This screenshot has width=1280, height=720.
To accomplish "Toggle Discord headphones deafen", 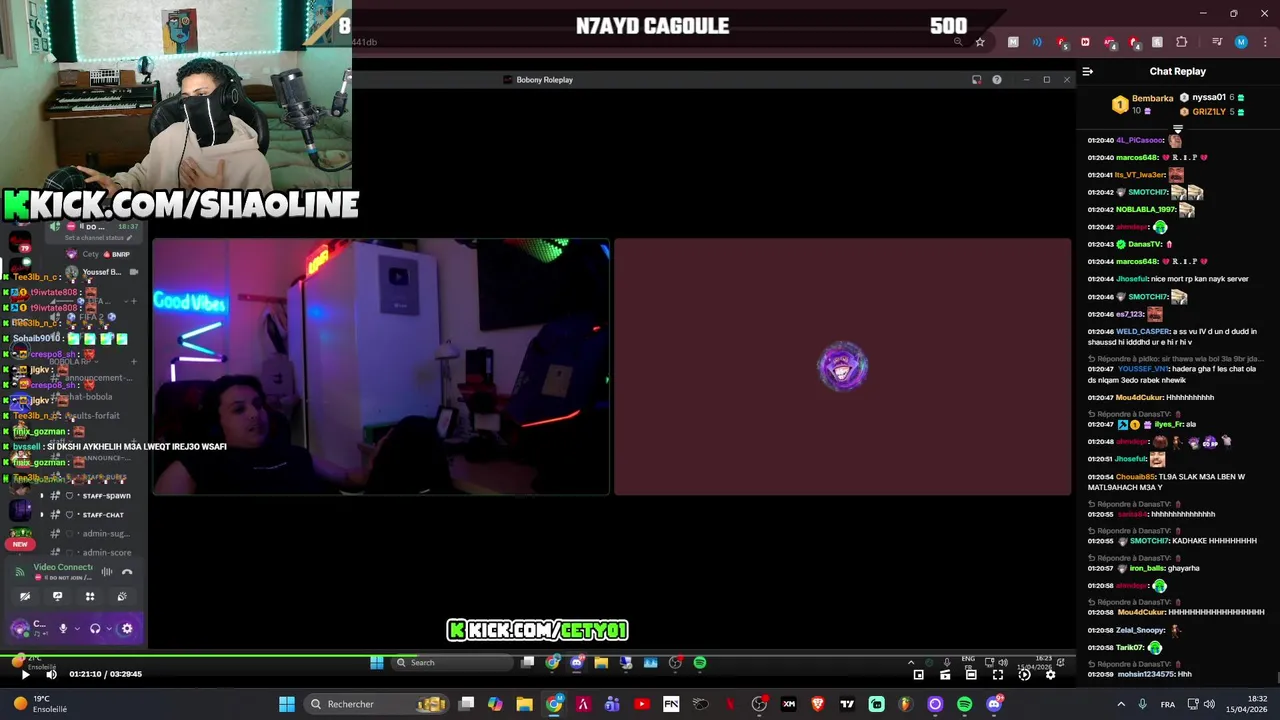I will (x=95, y=628).
